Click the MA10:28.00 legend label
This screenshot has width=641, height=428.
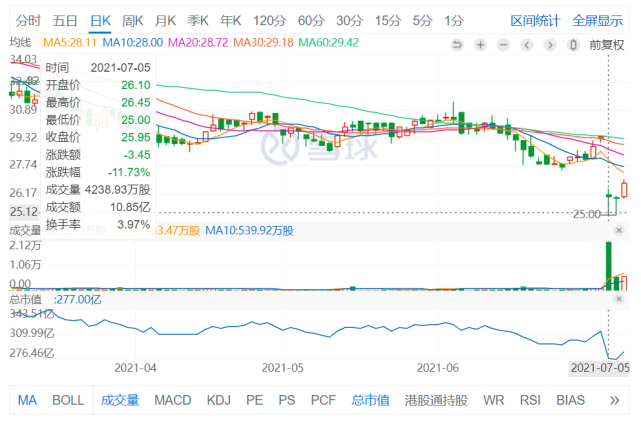[132, 43]
